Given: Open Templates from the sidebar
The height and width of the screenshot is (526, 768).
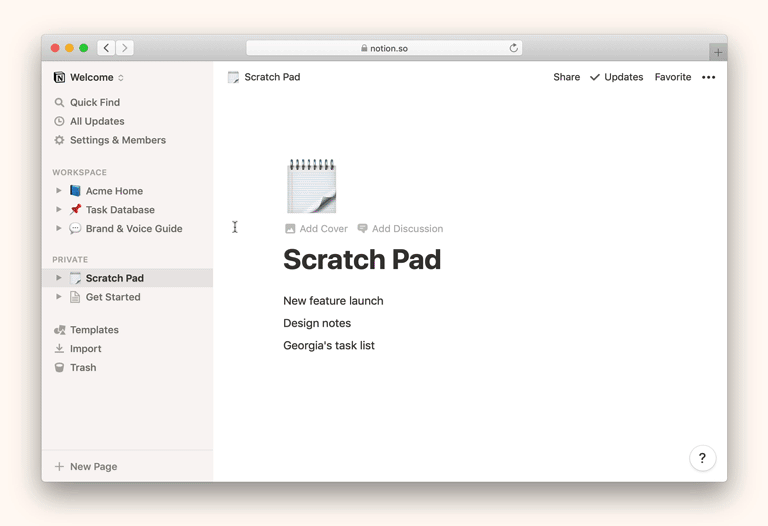Looking at the screenshot, I should coord(93,329).
